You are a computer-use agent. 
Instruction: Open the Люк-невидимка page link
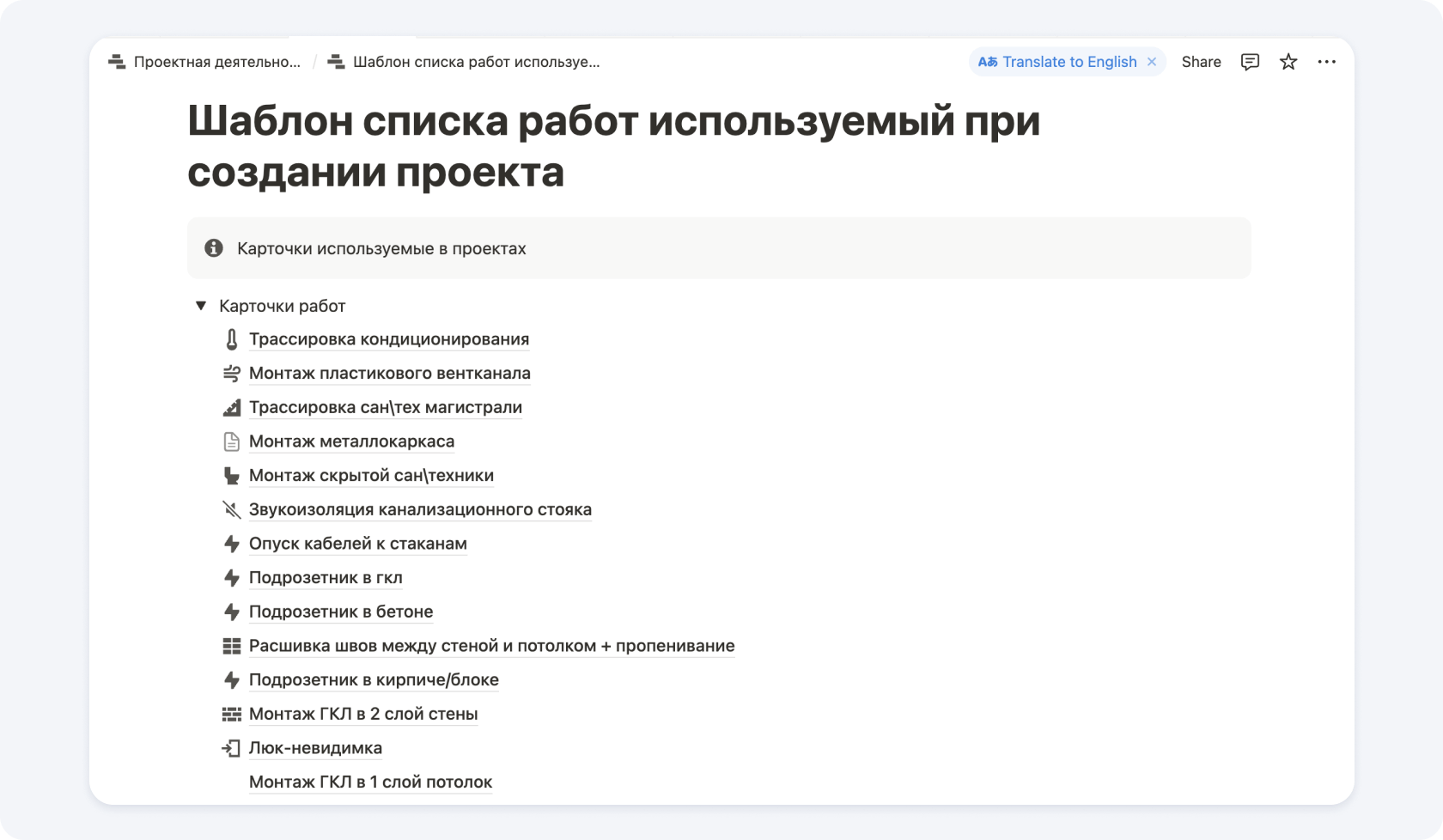(315, 748)
